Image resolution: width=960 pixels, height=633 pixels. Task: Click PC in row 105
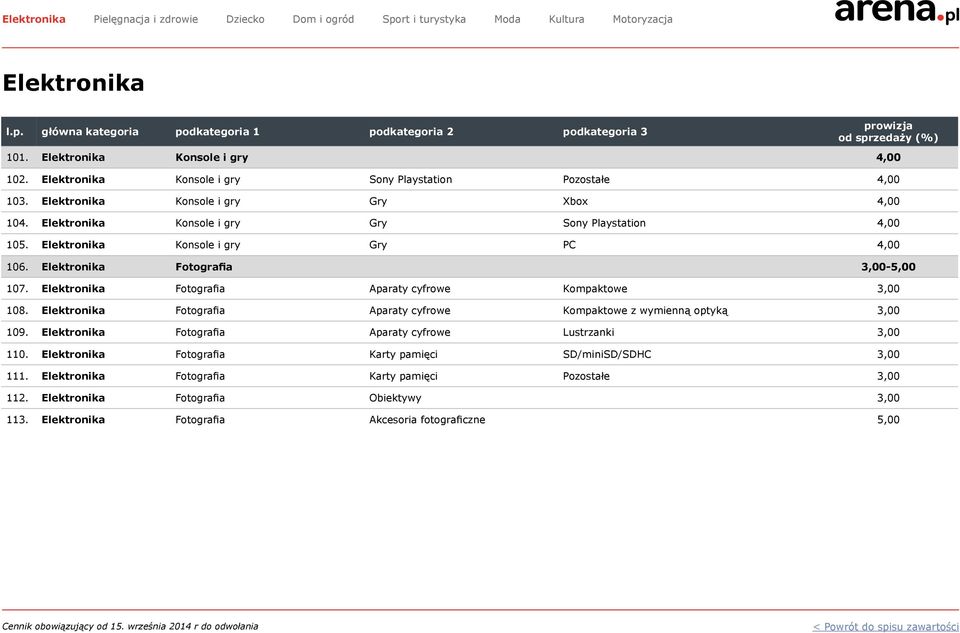[569, 245]
